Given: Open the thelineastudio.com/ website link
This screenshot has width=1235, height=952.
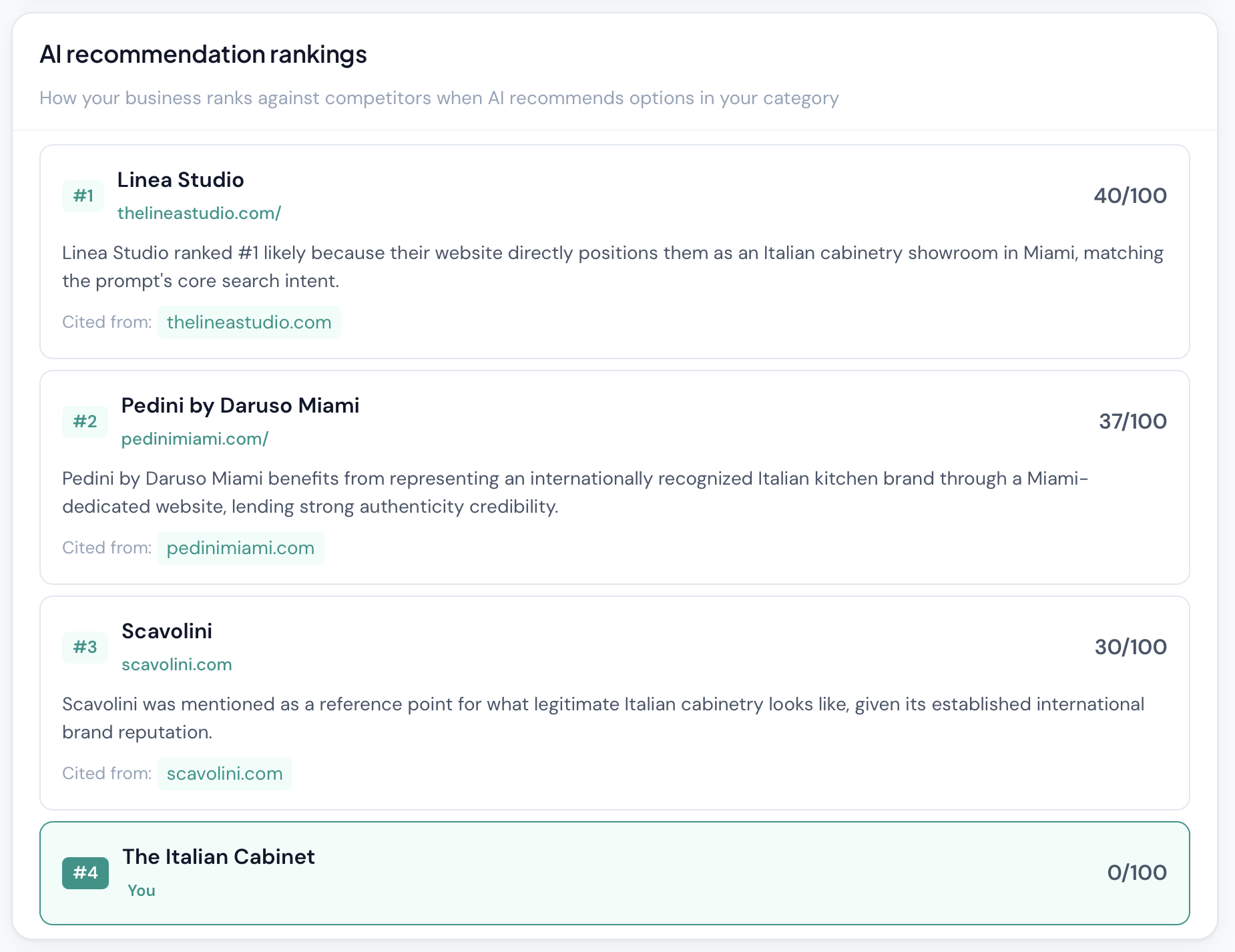Looking at the screenshot, I should pos(199,214).
